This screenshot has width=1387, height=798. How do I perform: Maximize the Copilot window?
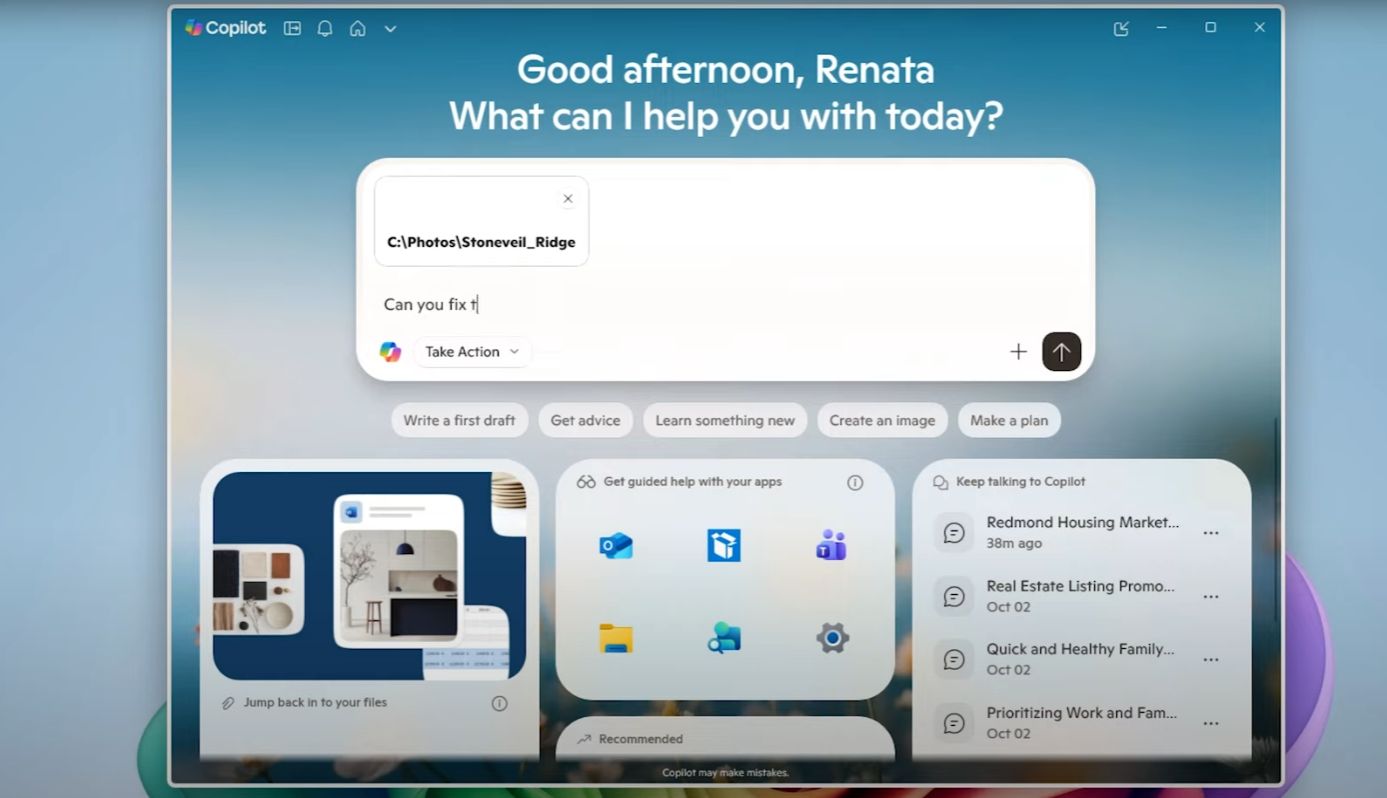tap(1210, 28)
